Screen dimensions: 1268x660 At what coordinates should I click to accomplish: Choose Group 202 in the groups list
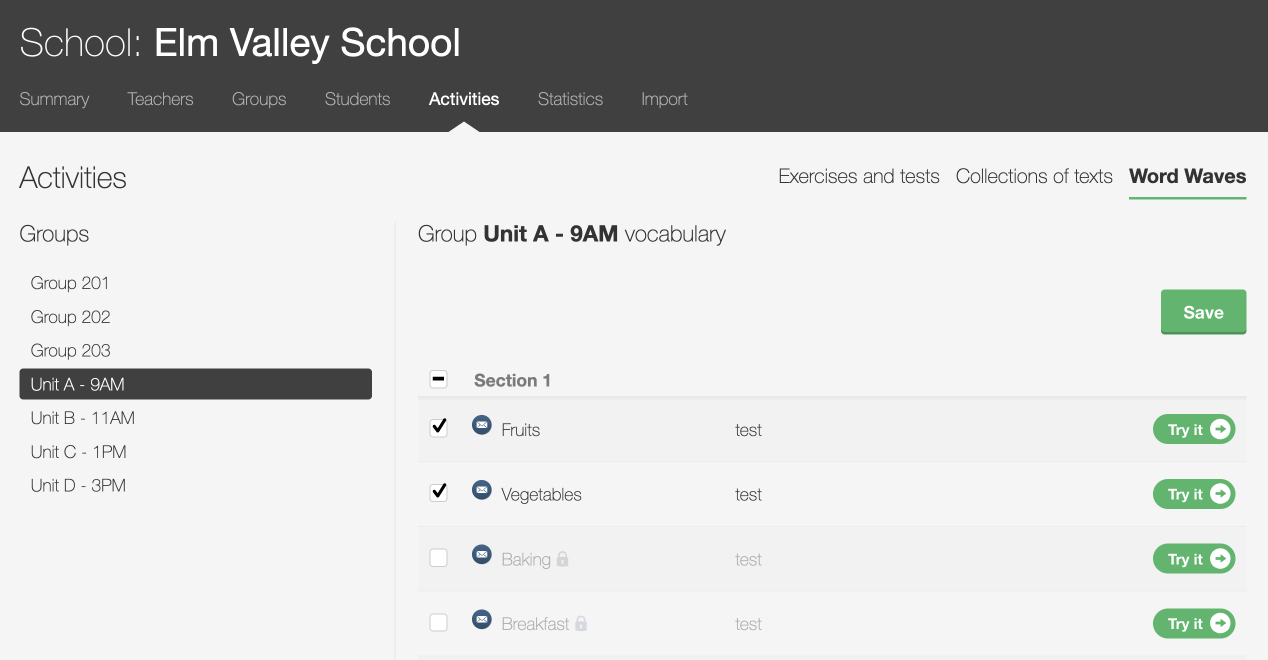coord(70,317)
